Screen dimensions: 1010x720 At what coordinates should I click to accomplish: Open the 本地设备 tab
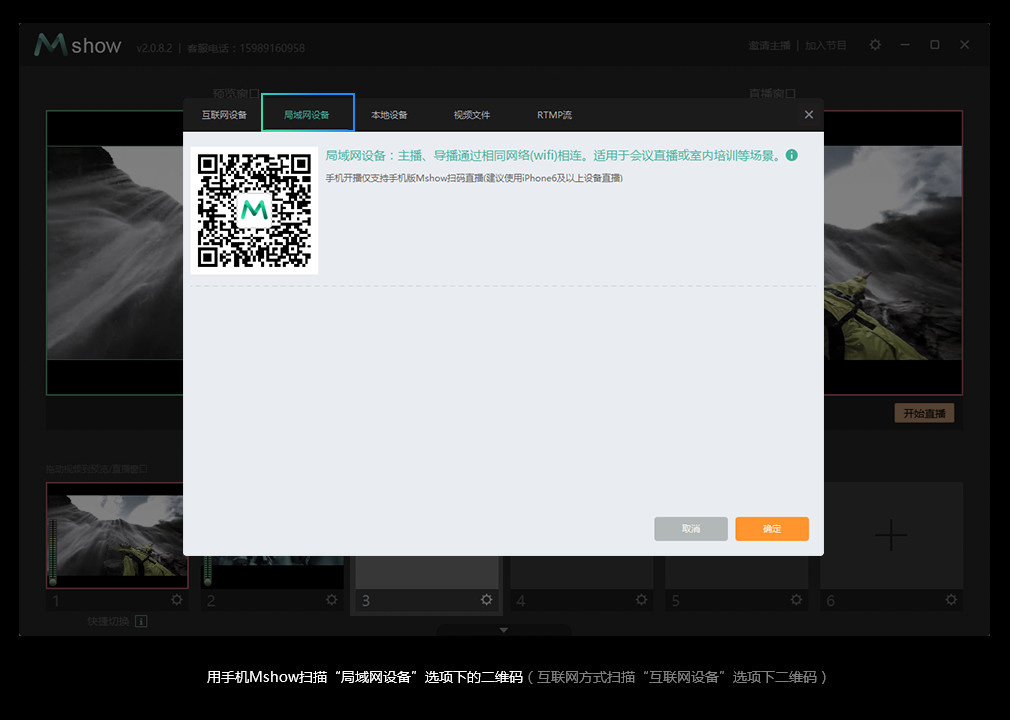(x=389, y=115)
